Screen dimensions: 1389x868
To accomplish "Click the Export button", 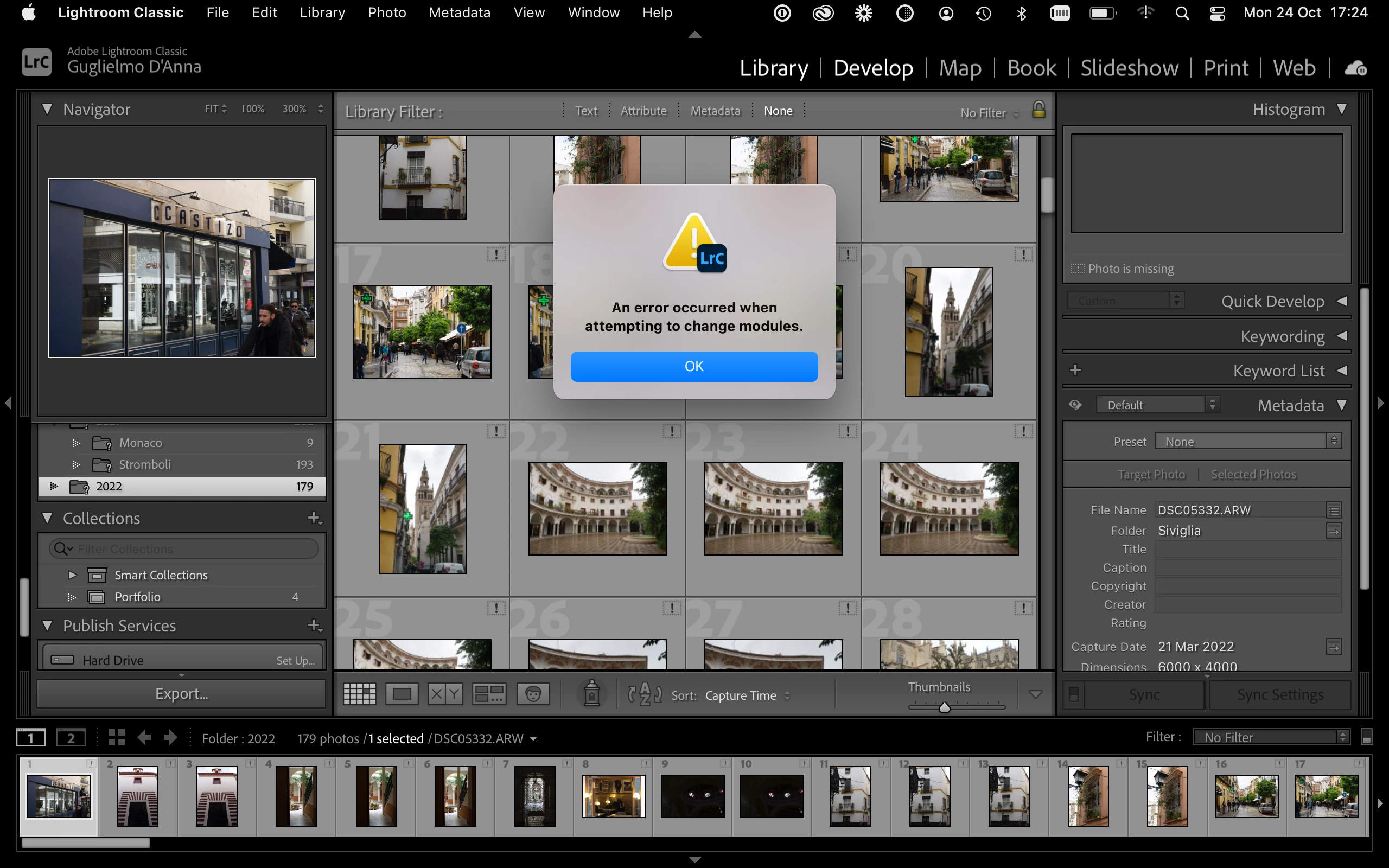I will [x=181, y=693].
